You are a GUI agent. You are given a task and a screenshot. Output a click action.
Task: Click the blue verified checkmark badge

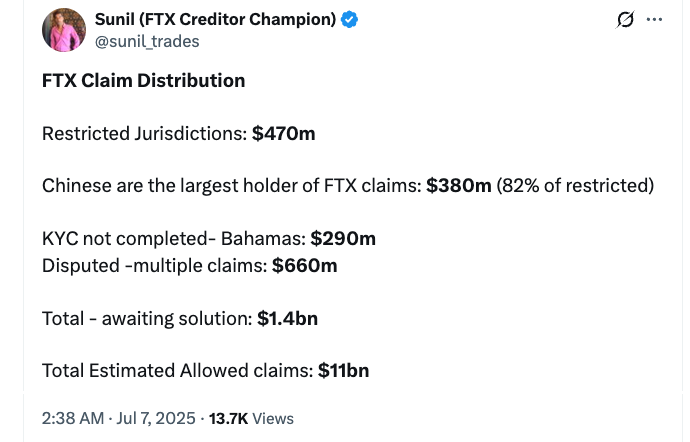coord(349,19)
